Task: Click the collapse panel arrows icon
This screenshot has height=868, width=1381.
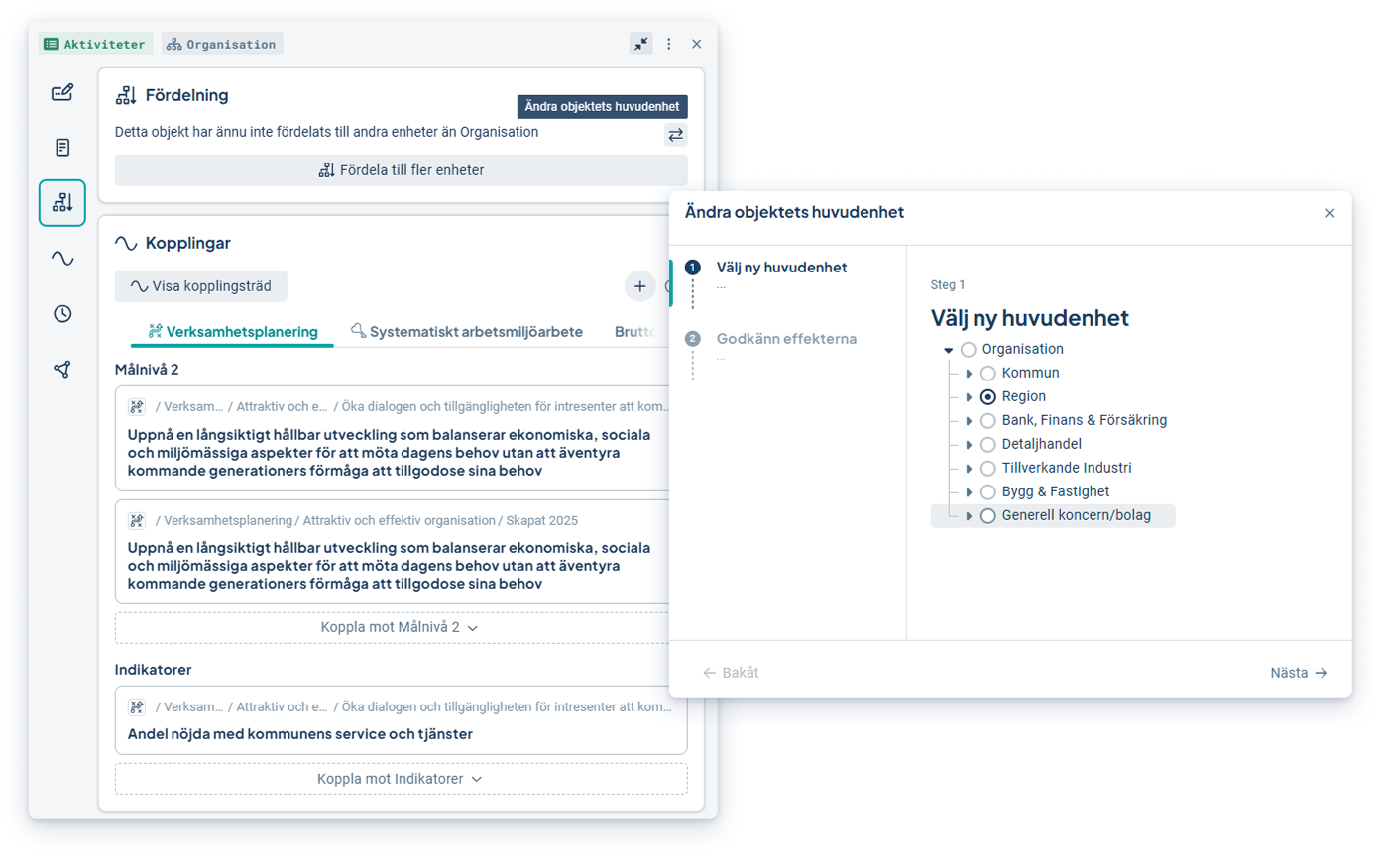Action: [641, 44]
